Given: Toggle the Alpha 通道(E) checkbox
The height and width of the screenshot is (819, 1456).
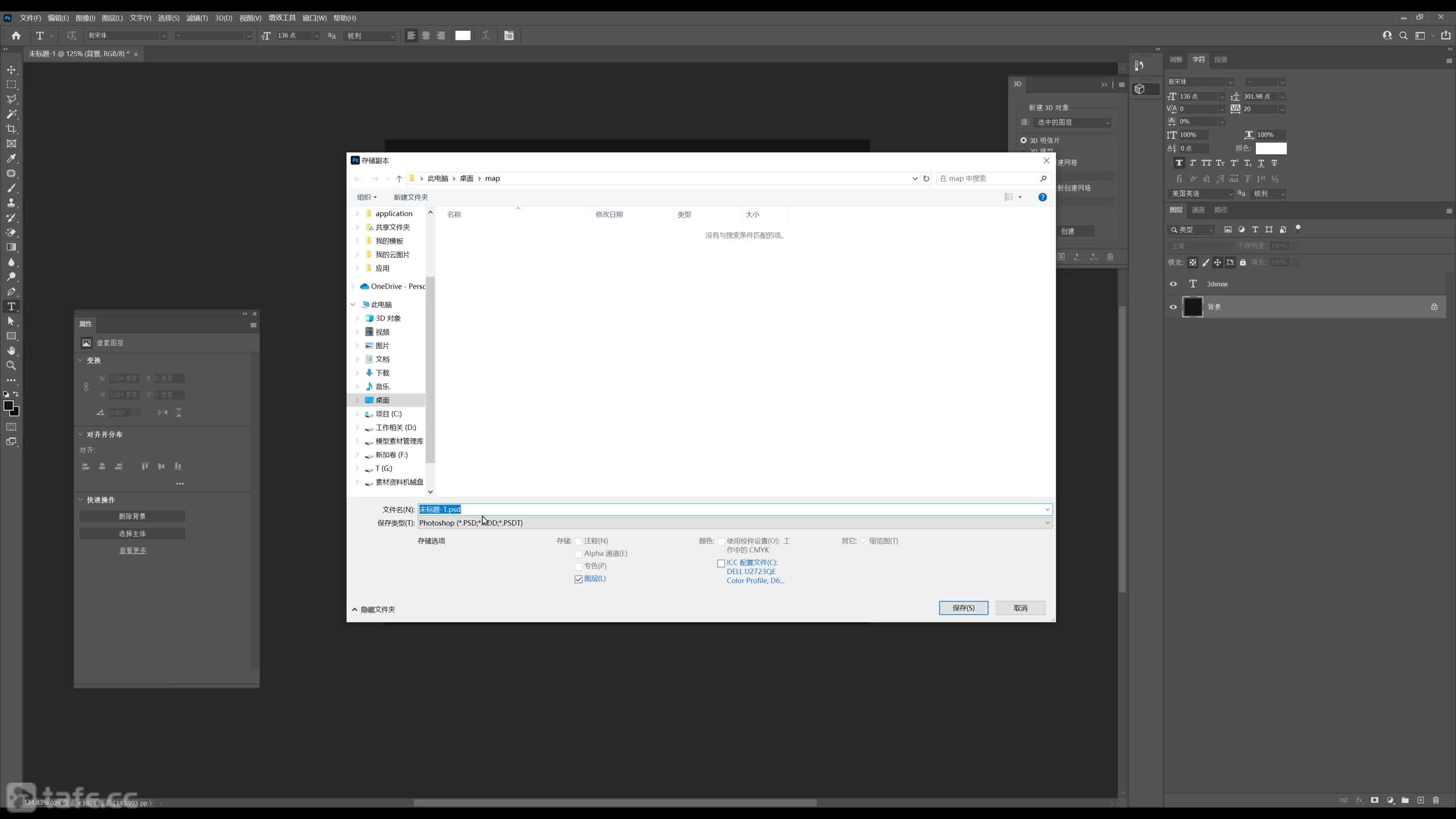Looking at the screenshot, I should (x=578, y=554).
